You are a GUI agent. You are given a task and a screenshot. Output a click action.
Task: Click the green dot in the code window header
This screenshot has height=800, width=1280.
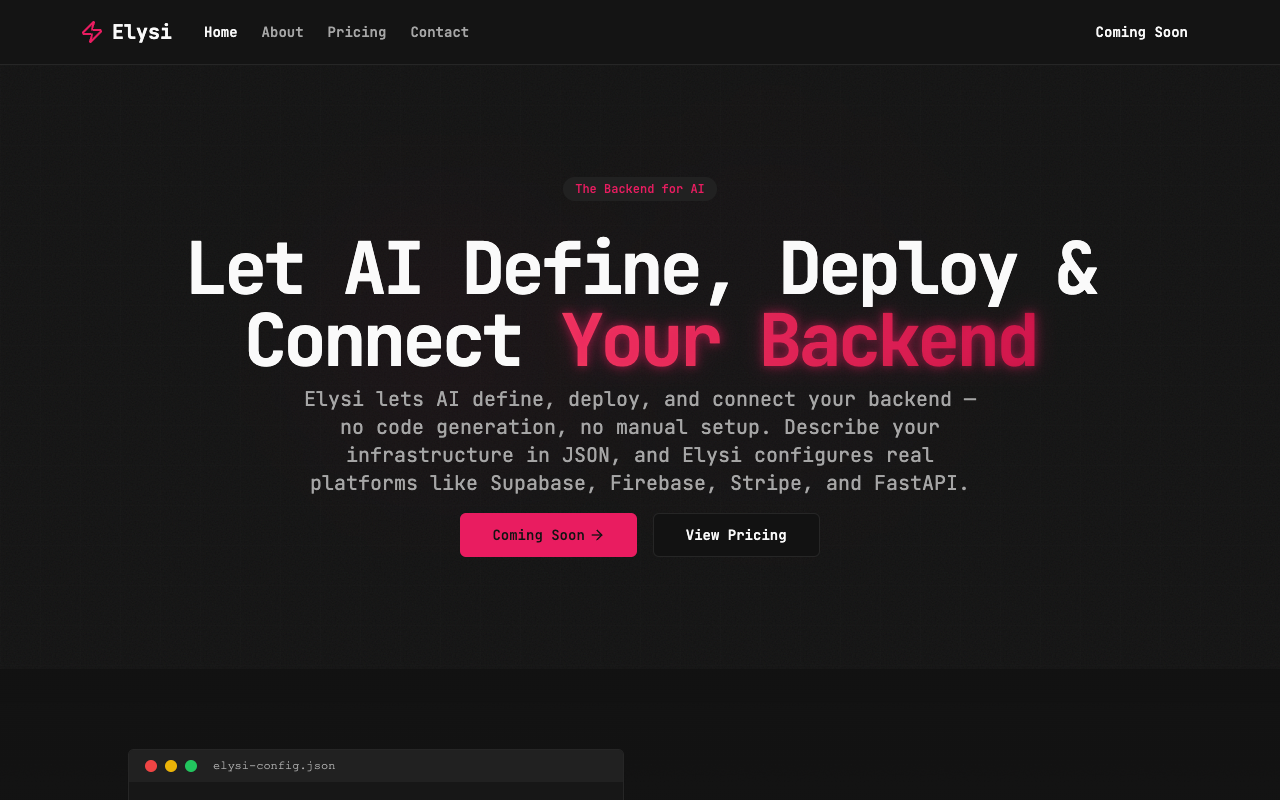click(190, 765)
